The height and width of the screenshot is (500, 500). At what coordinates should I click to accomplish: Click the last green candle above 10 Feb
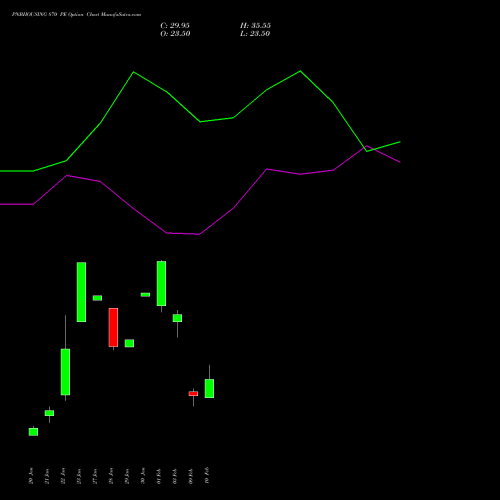pyautogui.click(x=209, y=389)
